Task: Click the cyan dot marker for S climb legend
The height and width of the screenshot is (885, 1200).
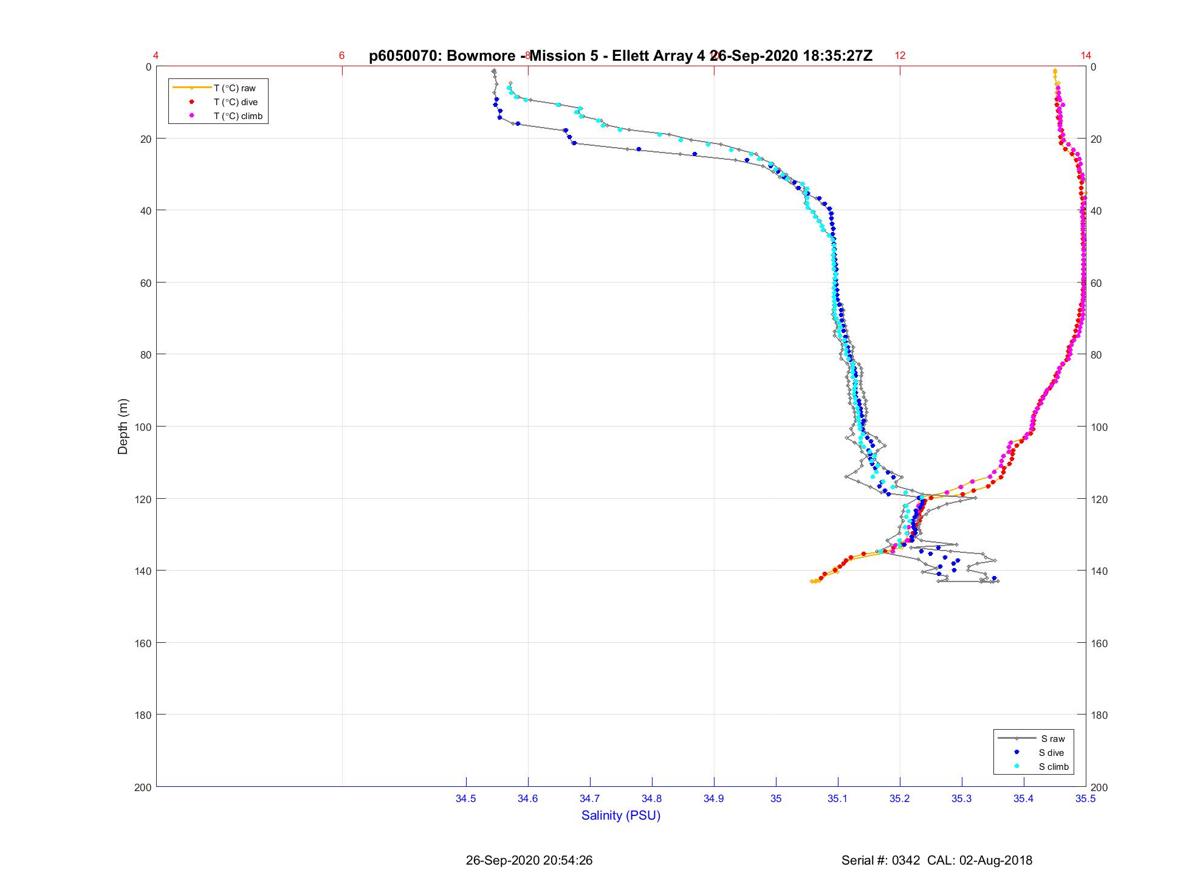Action: pos(1016,766)
